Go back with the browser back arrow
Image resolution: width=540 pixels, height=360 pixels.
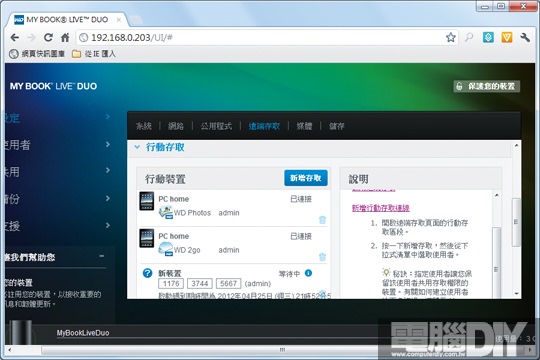[x=15, y=37]
